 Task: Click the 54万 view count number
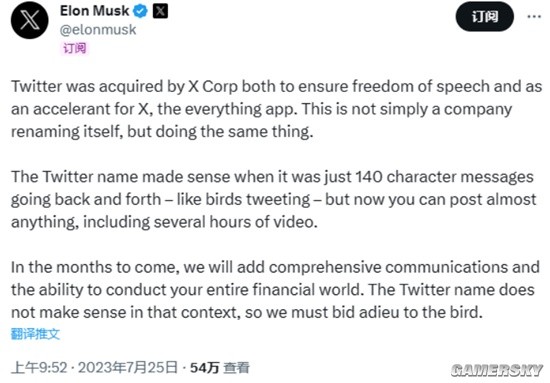(x=204, y=368)
